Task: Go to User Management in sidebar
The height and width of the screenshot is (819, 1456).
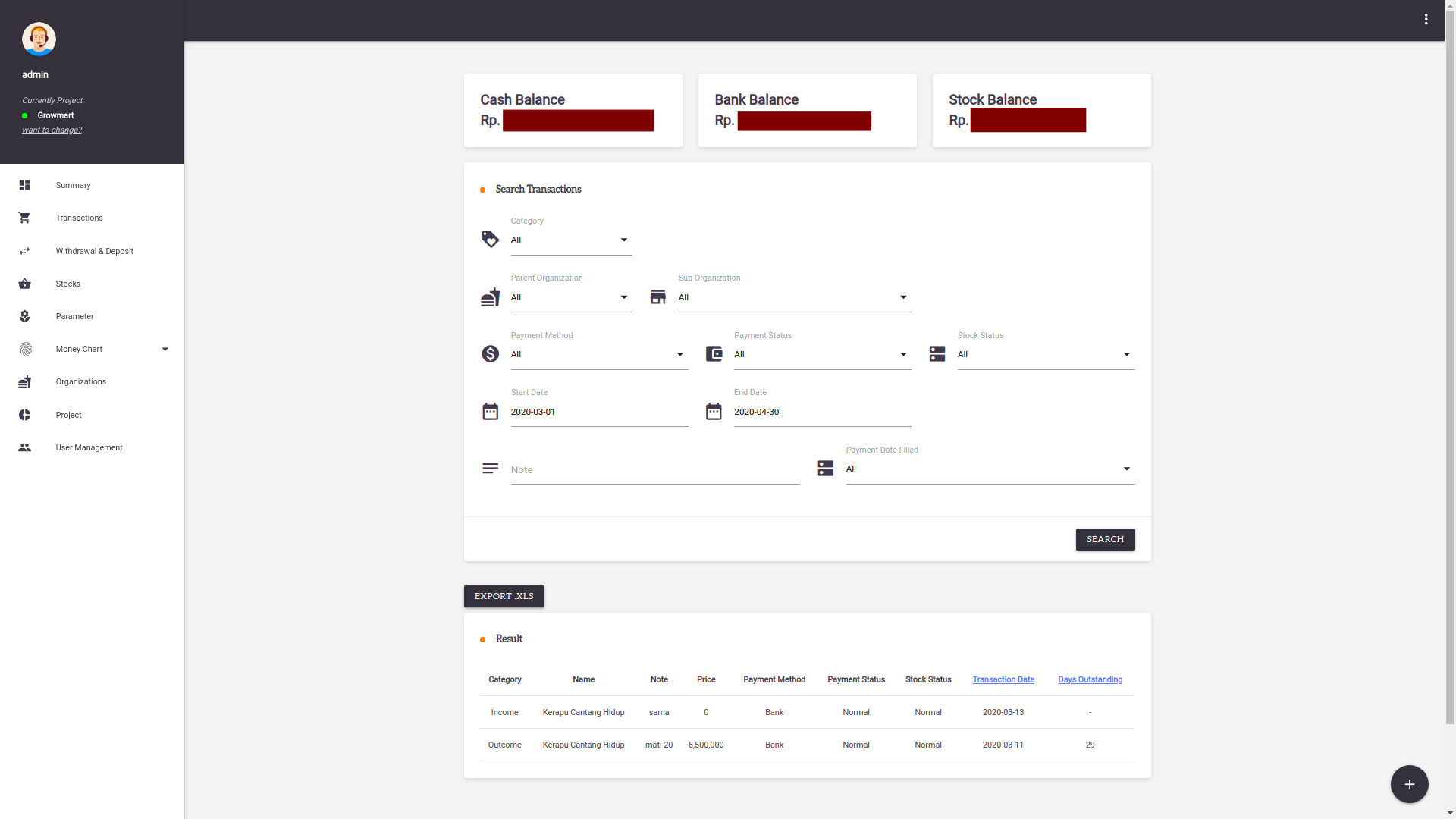Action: pos(89,448)
